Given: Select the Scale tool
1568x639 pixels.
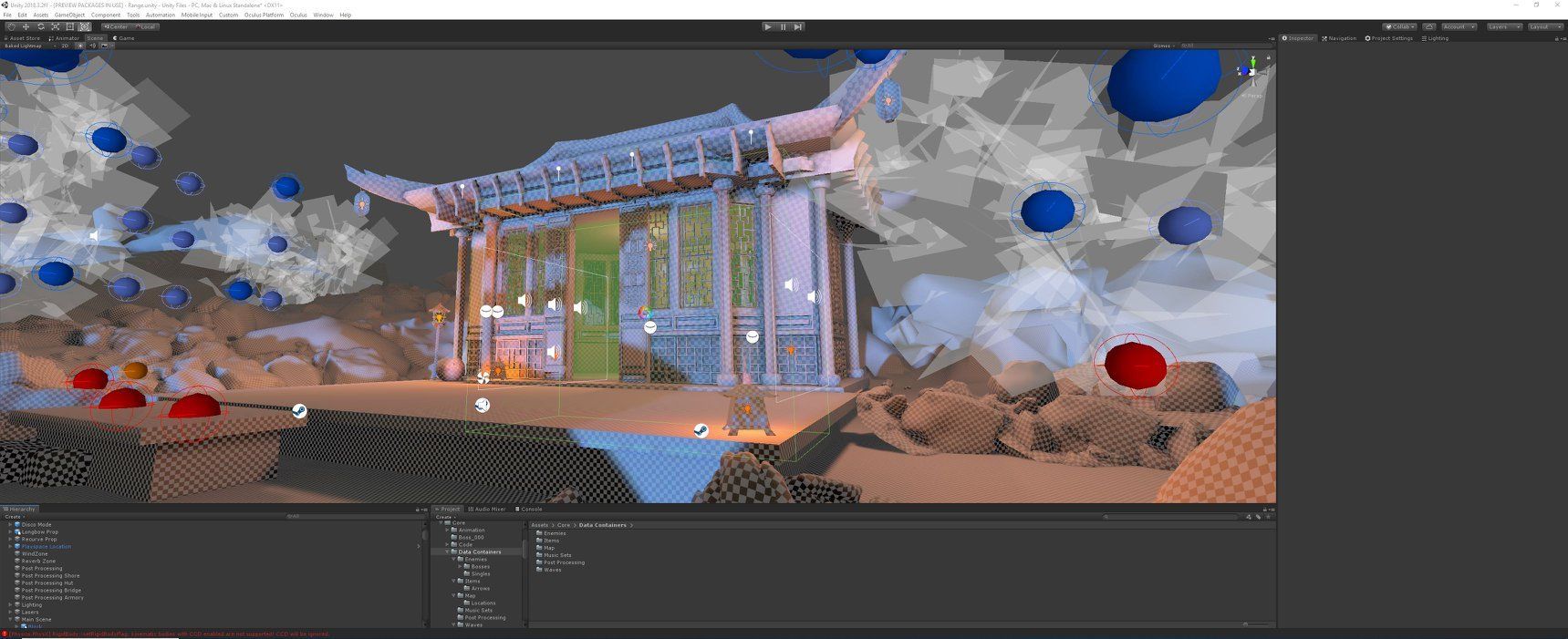Looking at the screenshot, I should [x=55, y=26].
